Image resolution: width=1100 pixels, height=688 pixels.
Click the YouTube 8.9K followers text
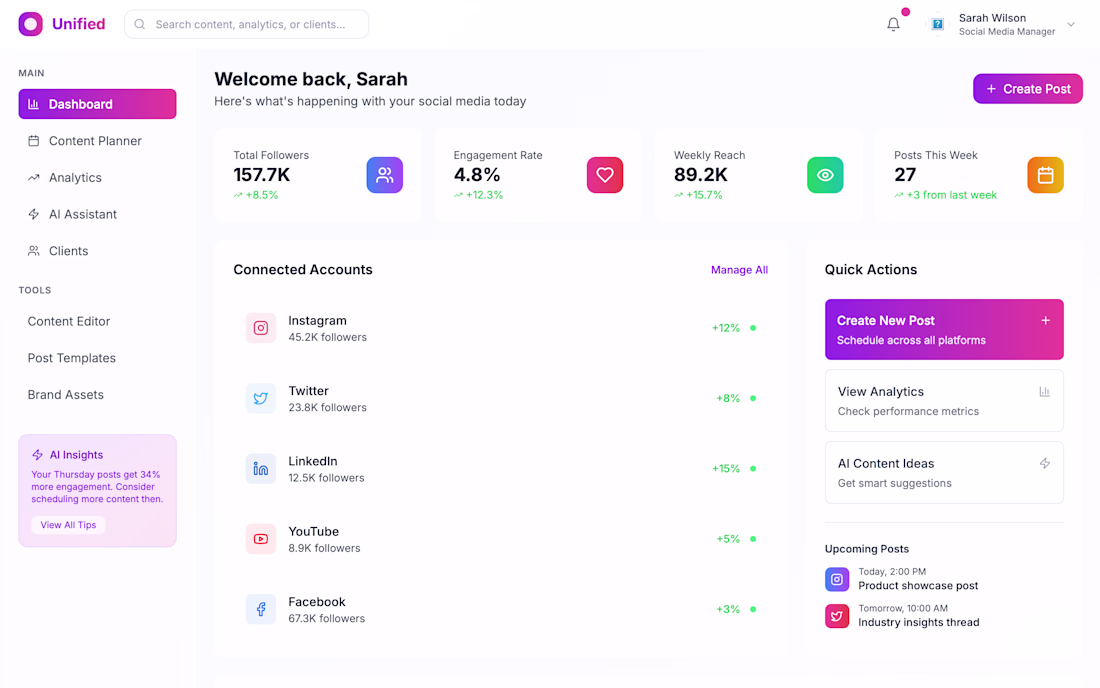(x=324, y=548)
